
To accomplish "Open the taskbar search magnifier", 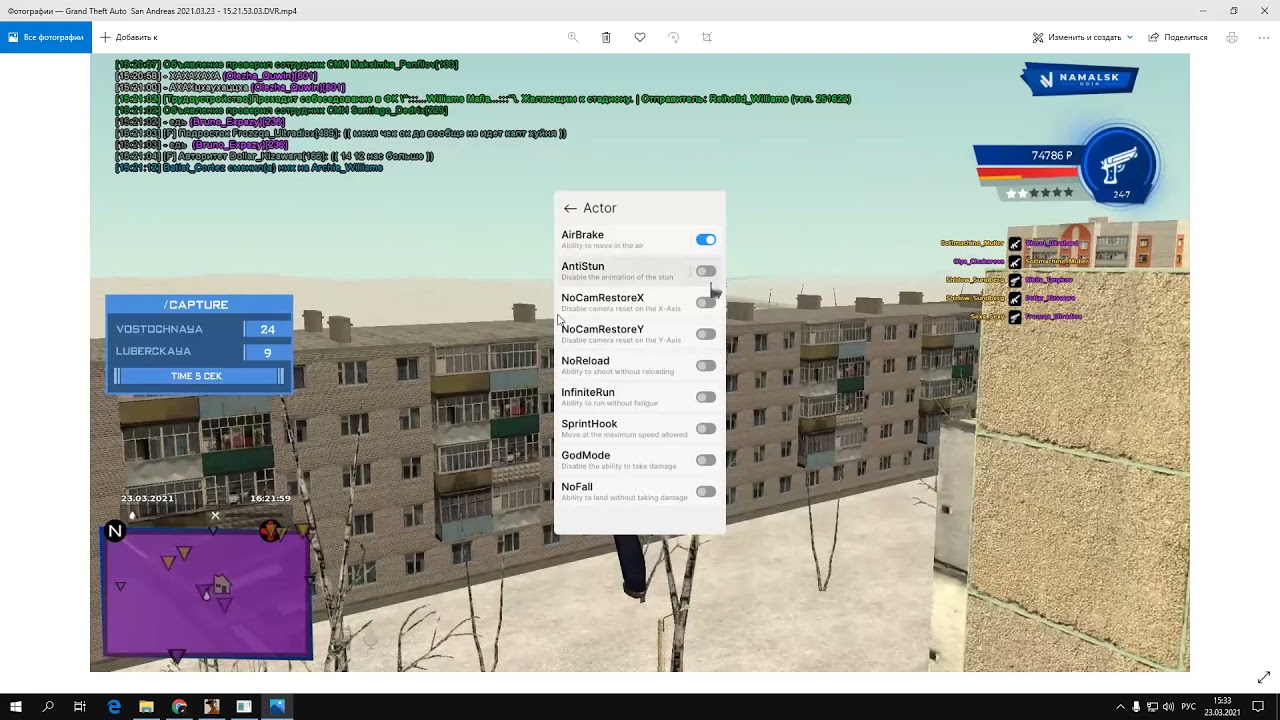I will [x=48, y=706].
